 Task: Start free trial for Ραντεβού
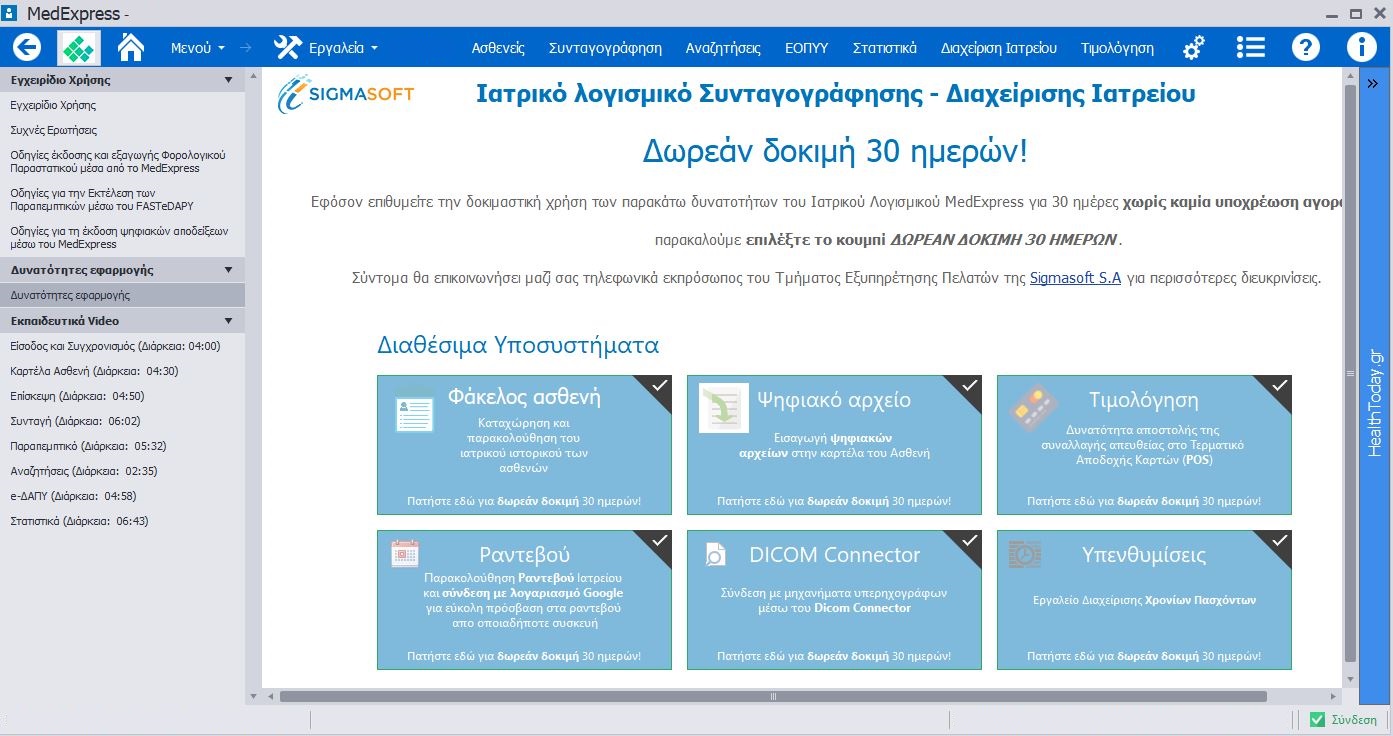pyautogui.click(x=524, y=657)
